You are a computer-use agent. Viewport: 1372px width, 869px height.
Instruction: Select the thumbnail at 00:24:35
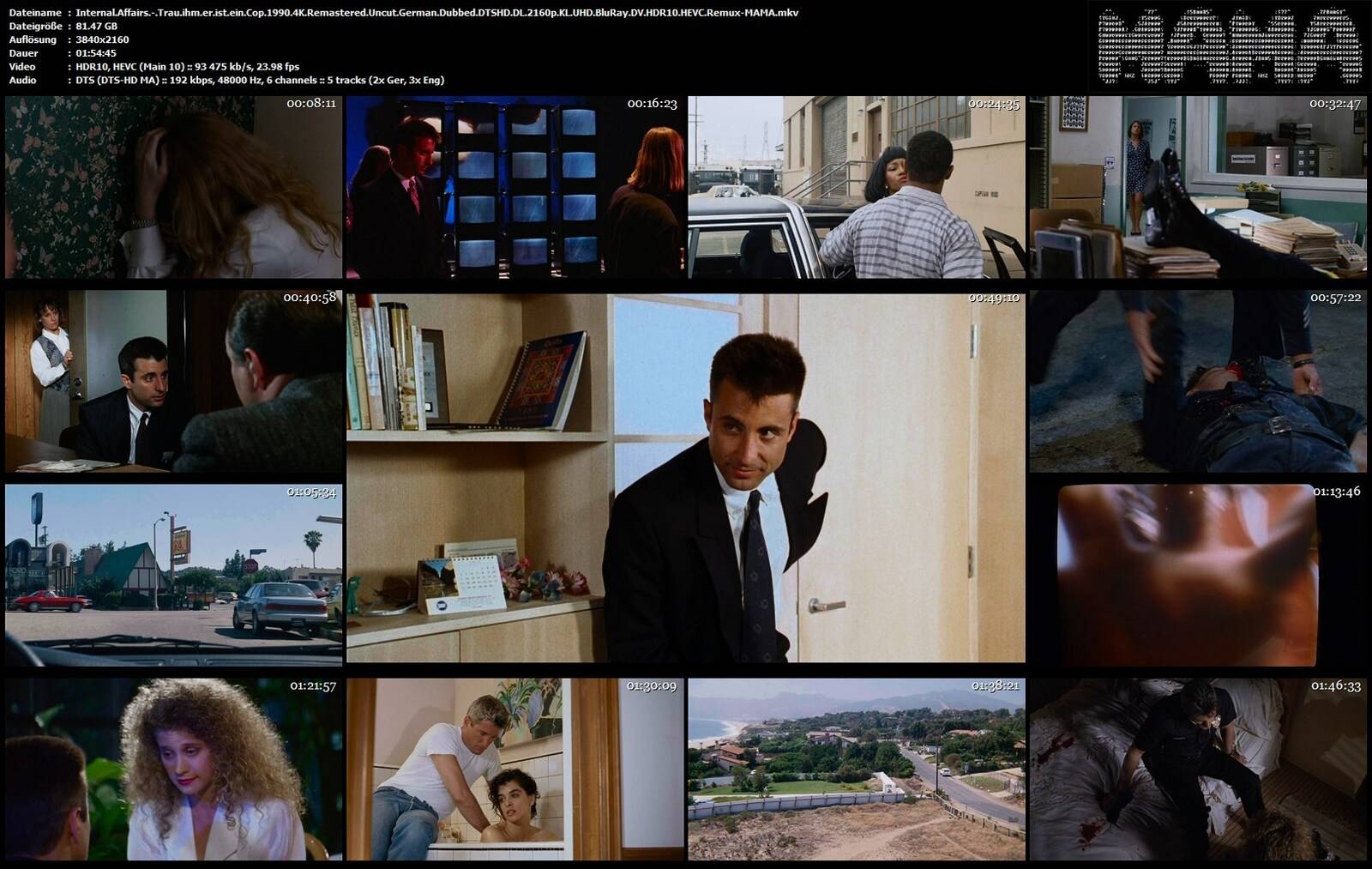pyautogui.click(x=857, y=187)
